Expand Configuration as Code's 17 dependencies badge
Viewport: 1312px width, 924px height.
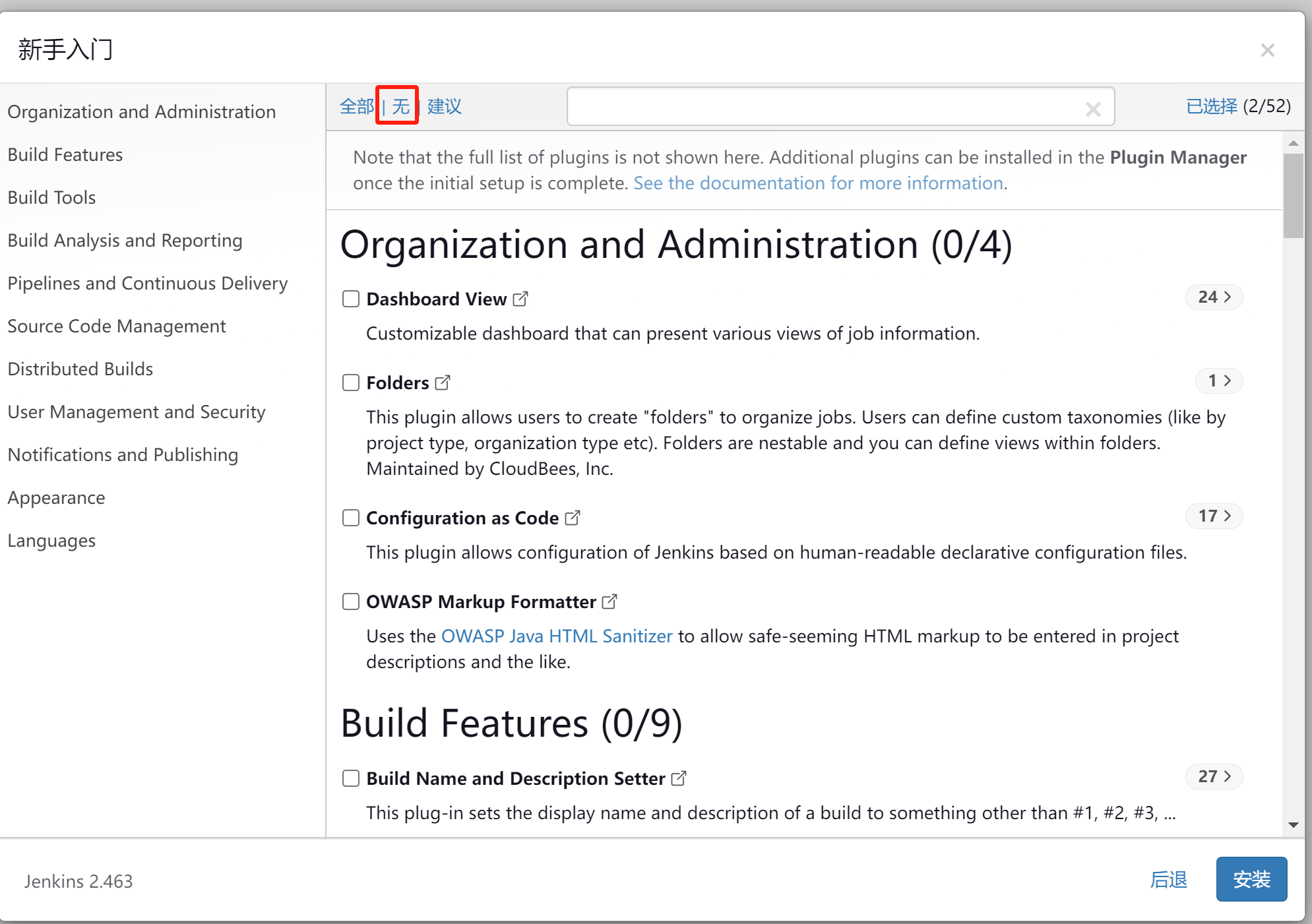pyautogui.click(x=1214, y=516)
